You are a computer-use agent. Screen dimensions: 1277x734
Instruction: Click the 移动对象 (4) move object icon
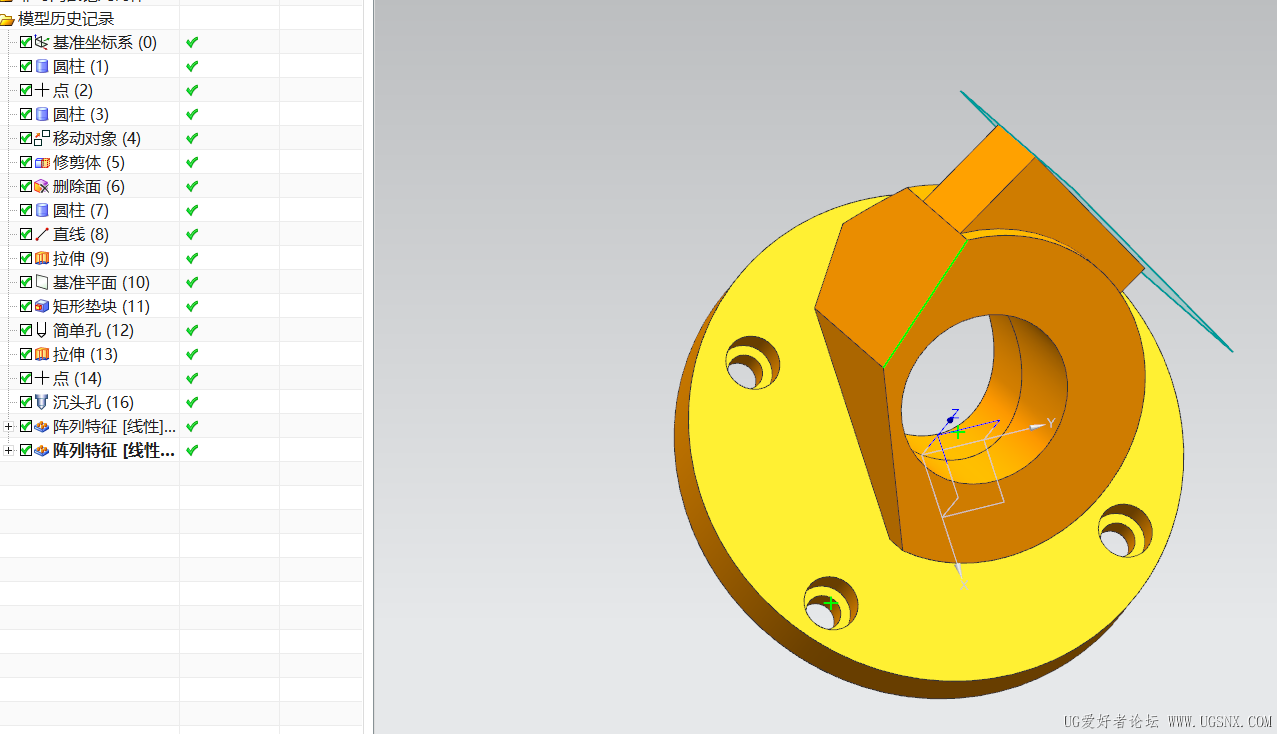pyautogui.click(x=42, y=138)
